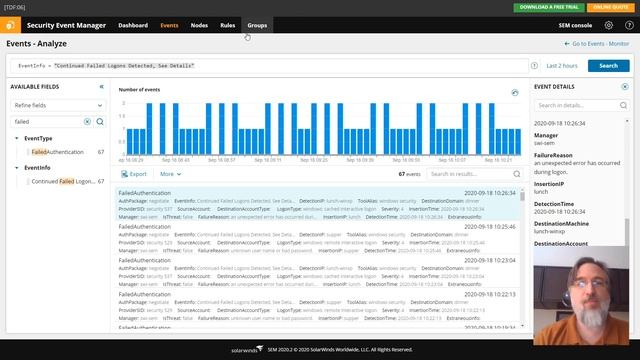Collapse the Available Fields panel
Viewport: 640px width, 360px height.
point(102,87)
